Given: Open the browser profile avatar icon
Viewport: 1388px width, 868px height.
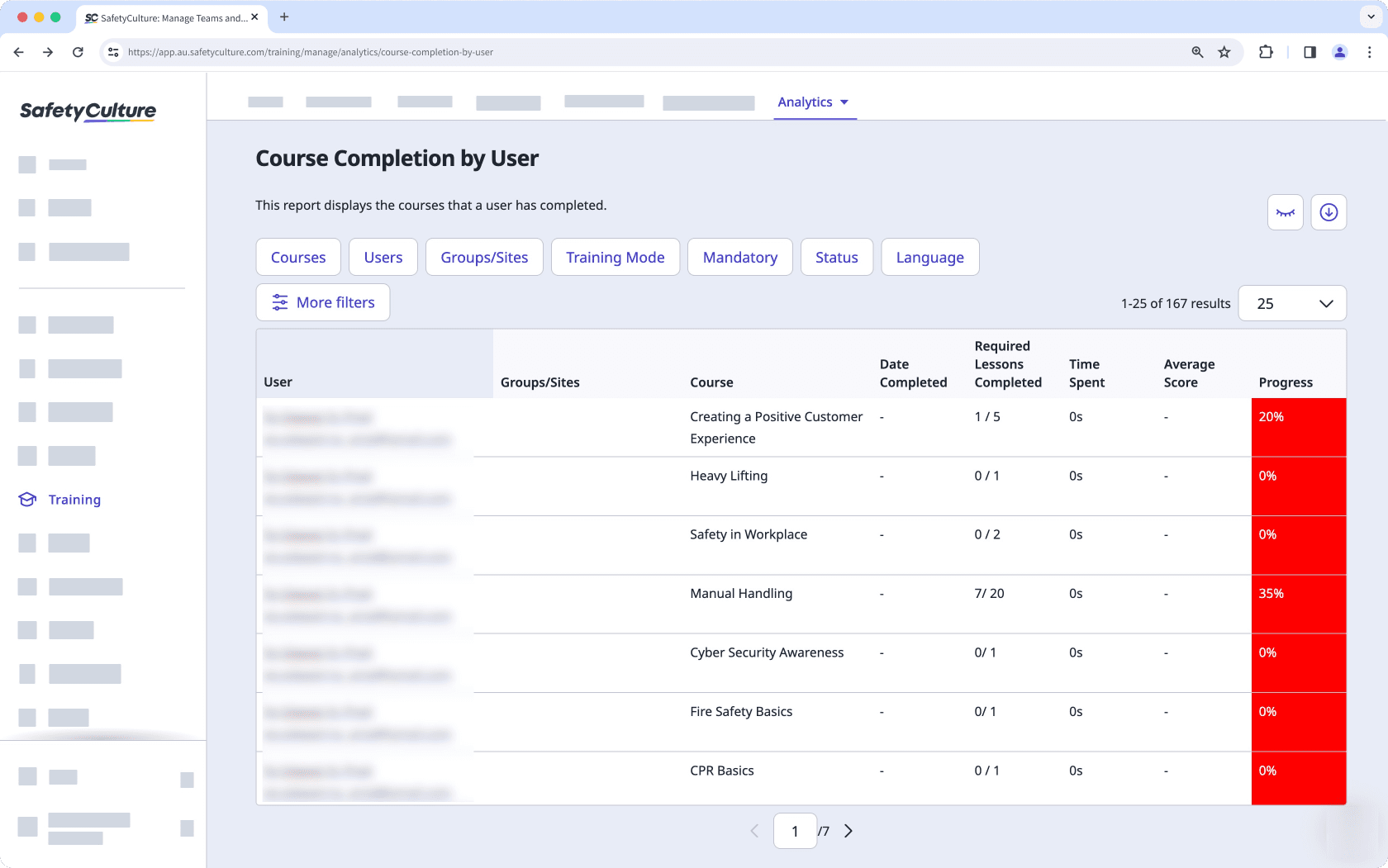Looking at the screenshot, I should click(x=1338, y=51).
